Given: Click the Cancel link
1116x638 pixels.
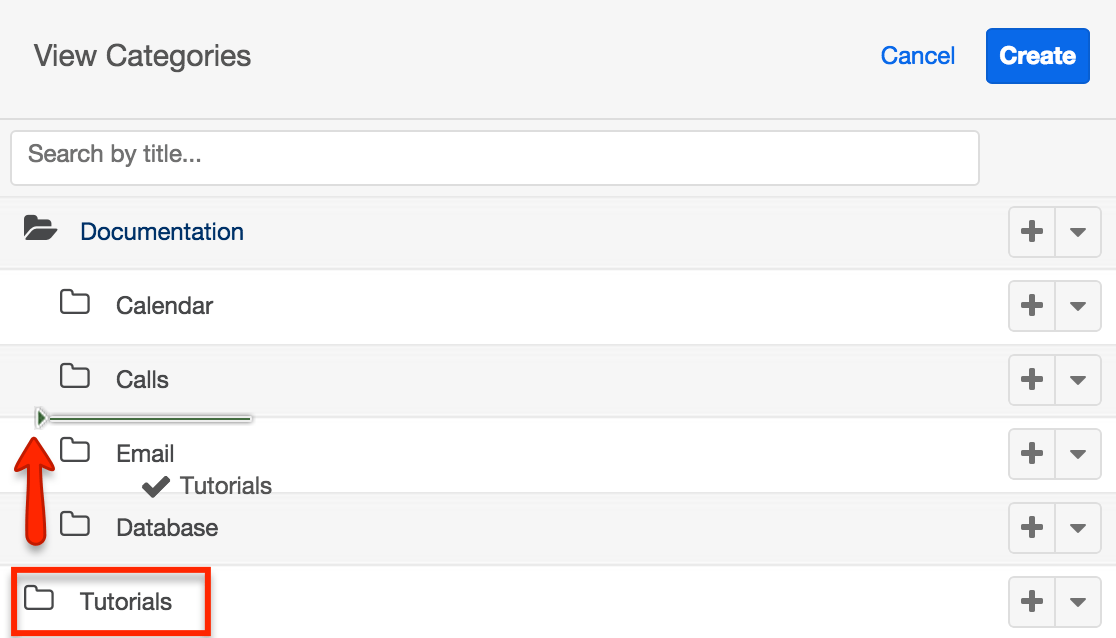Looking at the screenshot, I should click(917, 56).
